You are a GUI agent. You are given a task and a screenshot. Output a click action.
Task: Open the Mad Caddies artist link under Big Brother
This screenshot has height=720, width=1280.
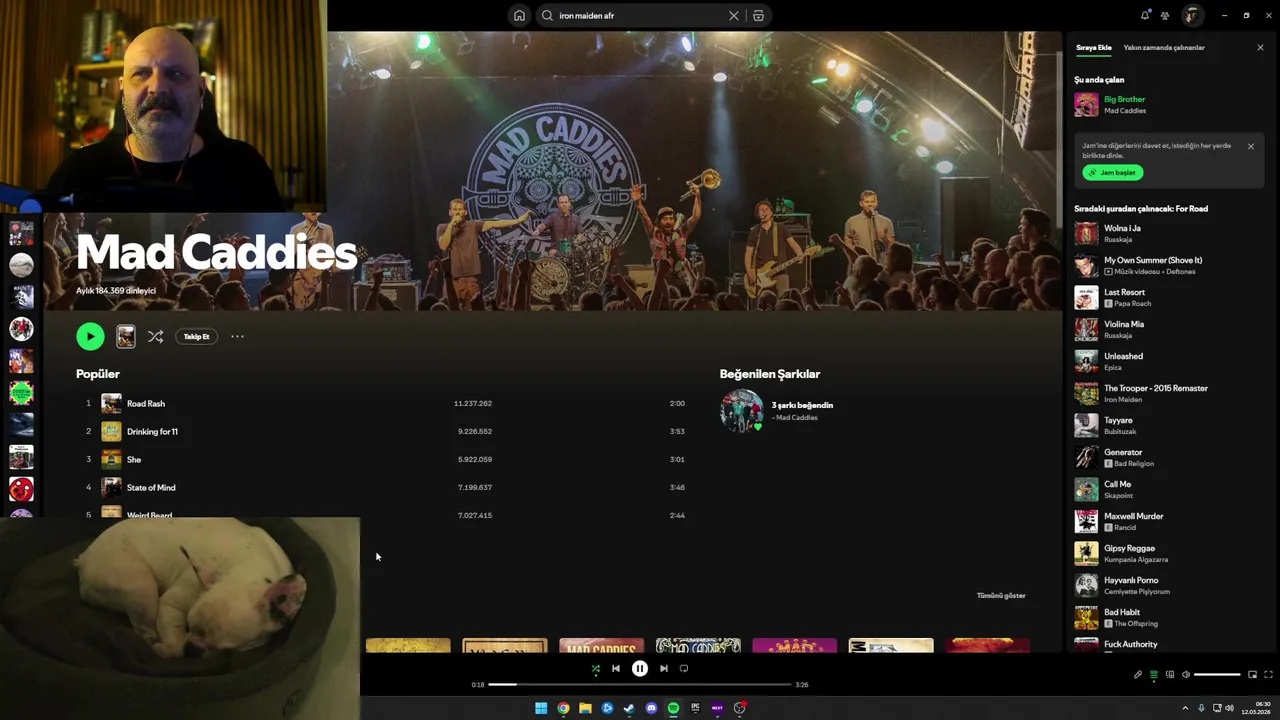pos(1125,111)
